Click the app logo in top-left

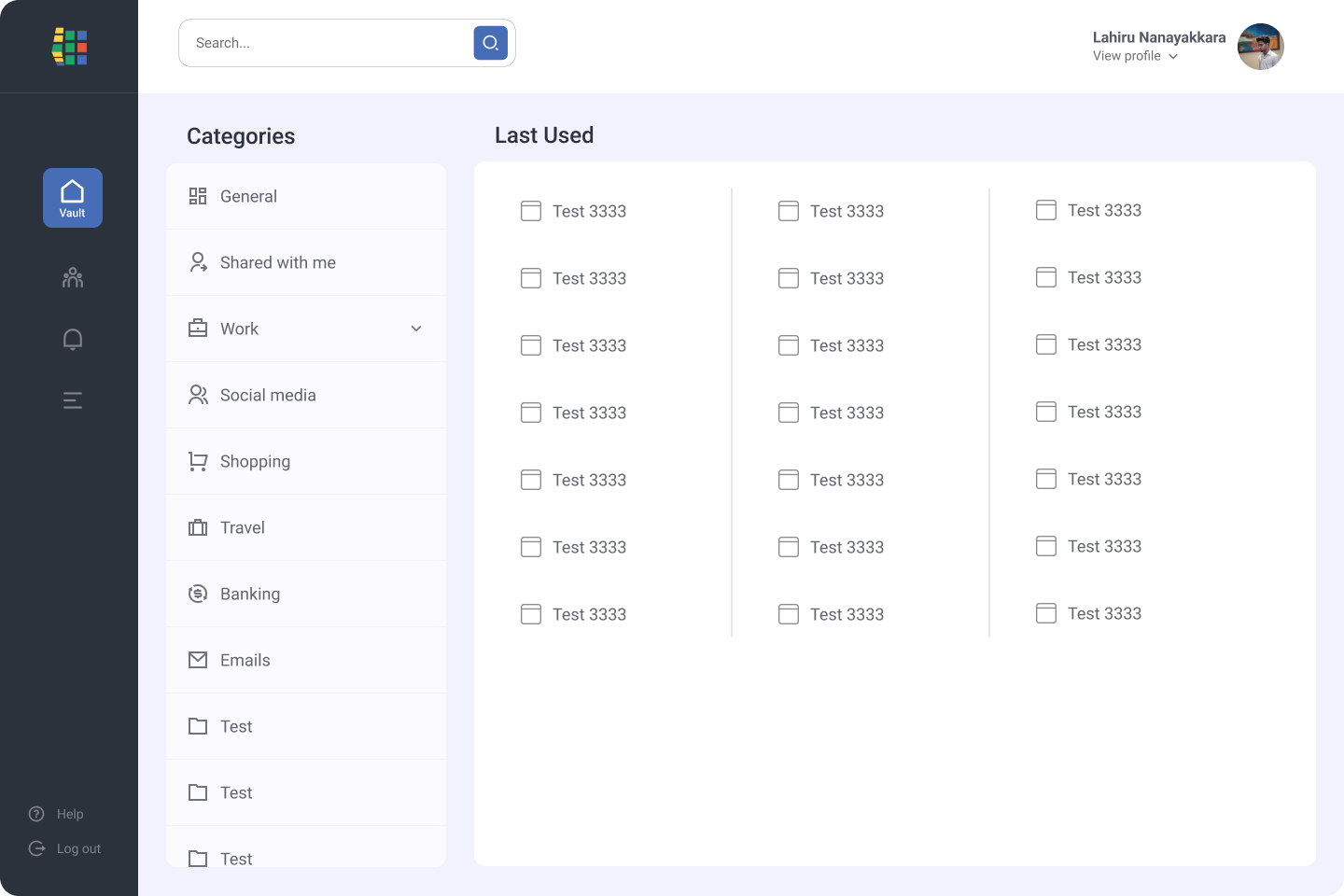(x=69, y=47)
